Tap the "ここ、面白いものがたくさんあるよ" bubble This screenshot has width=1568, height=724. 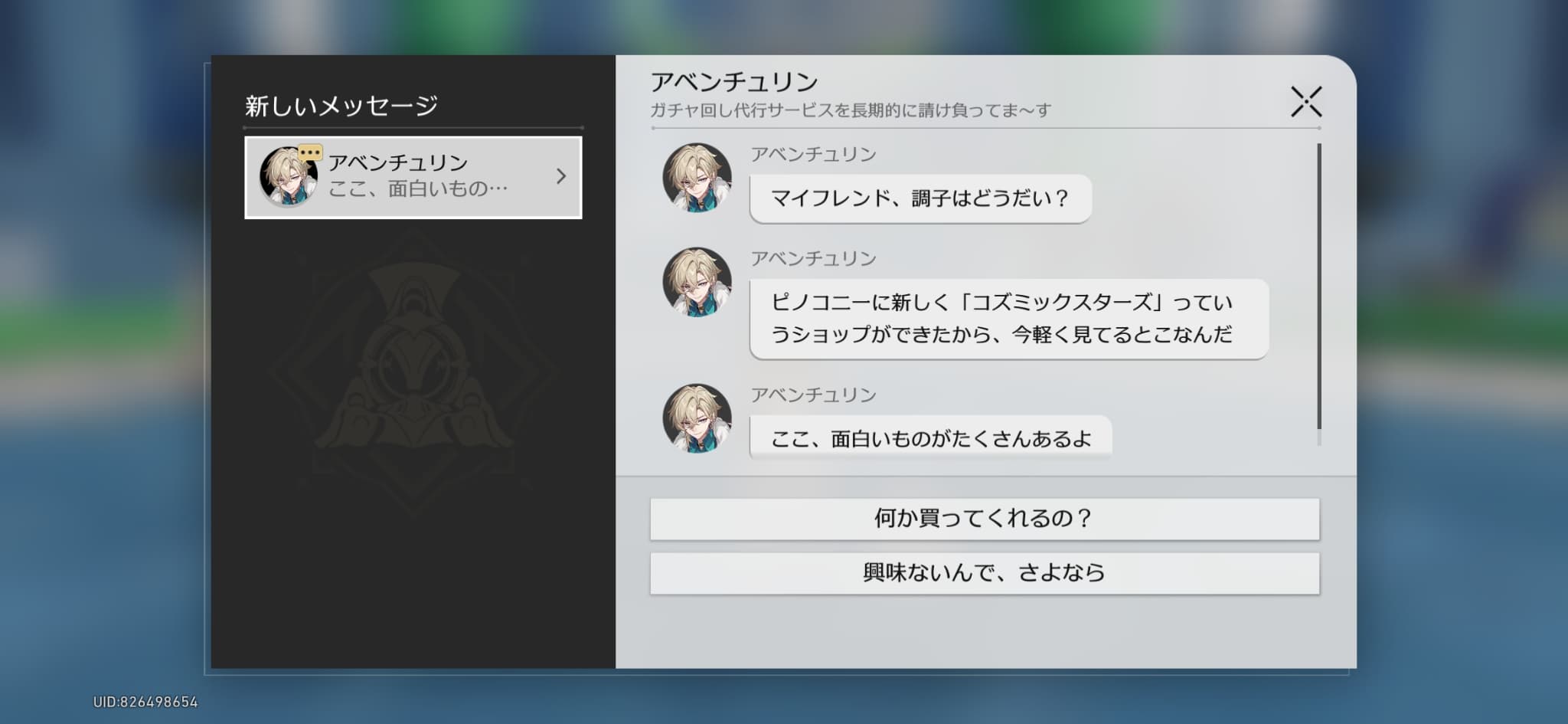click(929, 438)
